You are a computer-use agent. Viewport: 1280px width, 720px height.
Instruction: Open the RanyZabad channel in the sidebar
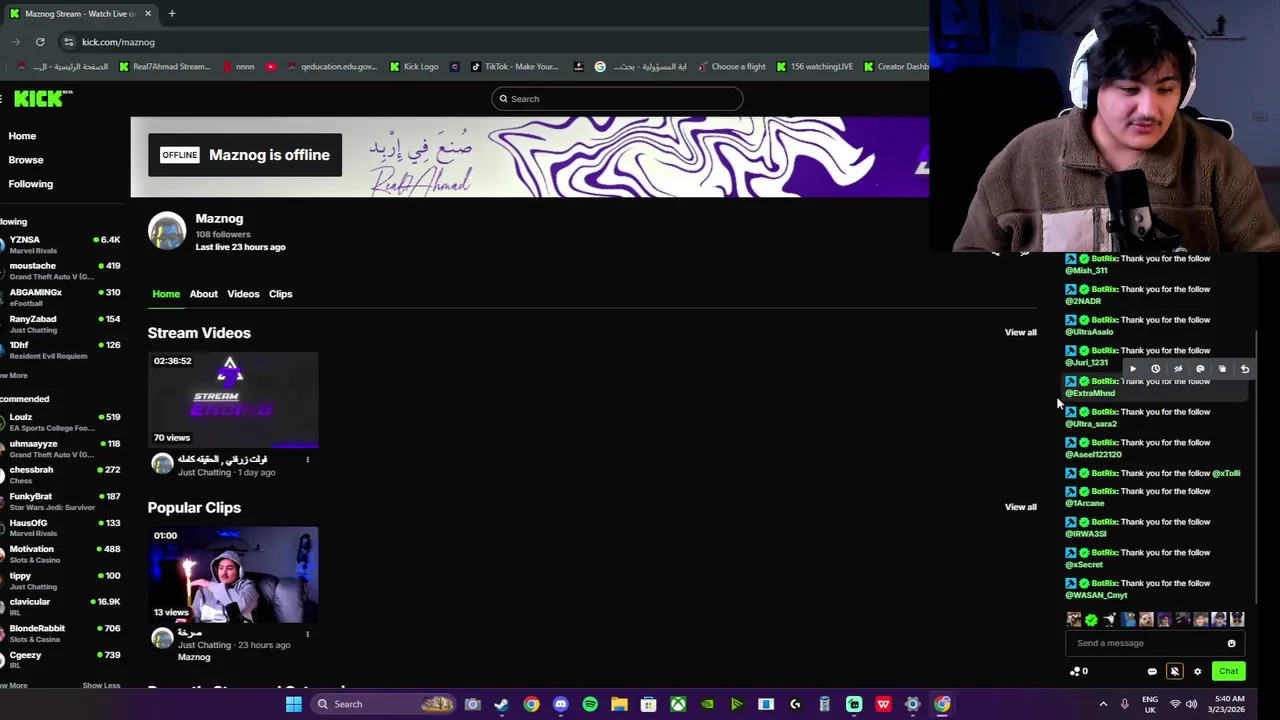(62, 323)
